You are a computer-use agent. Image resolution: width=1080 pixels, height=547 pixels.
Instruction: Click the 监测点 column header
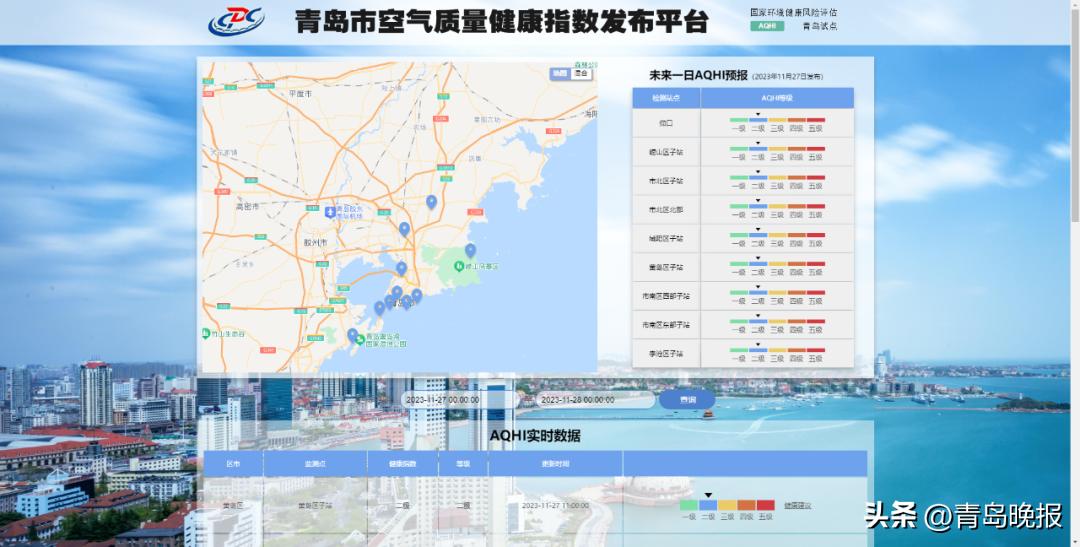tap(315, 464)
